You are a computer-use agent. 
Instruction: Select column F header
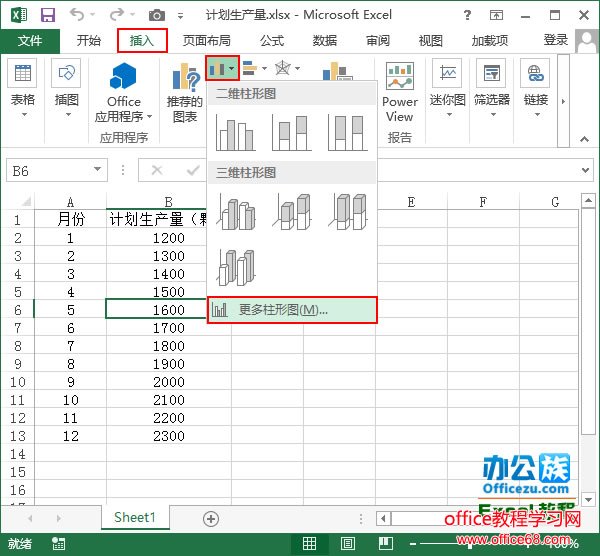pyautogui.click(x=483, y=202)
